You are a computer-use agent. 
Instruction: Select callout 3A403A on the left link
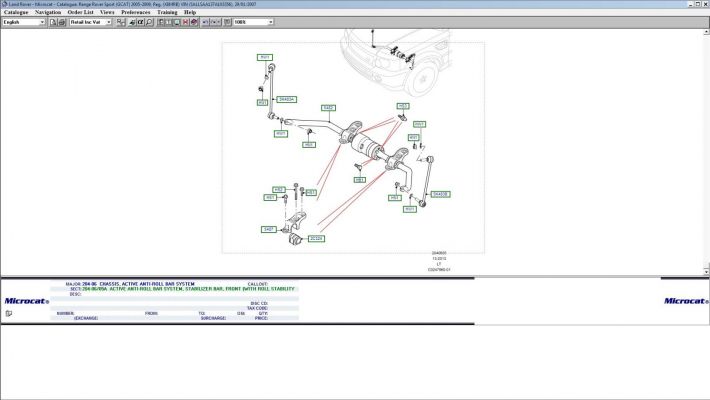(287, 99)
